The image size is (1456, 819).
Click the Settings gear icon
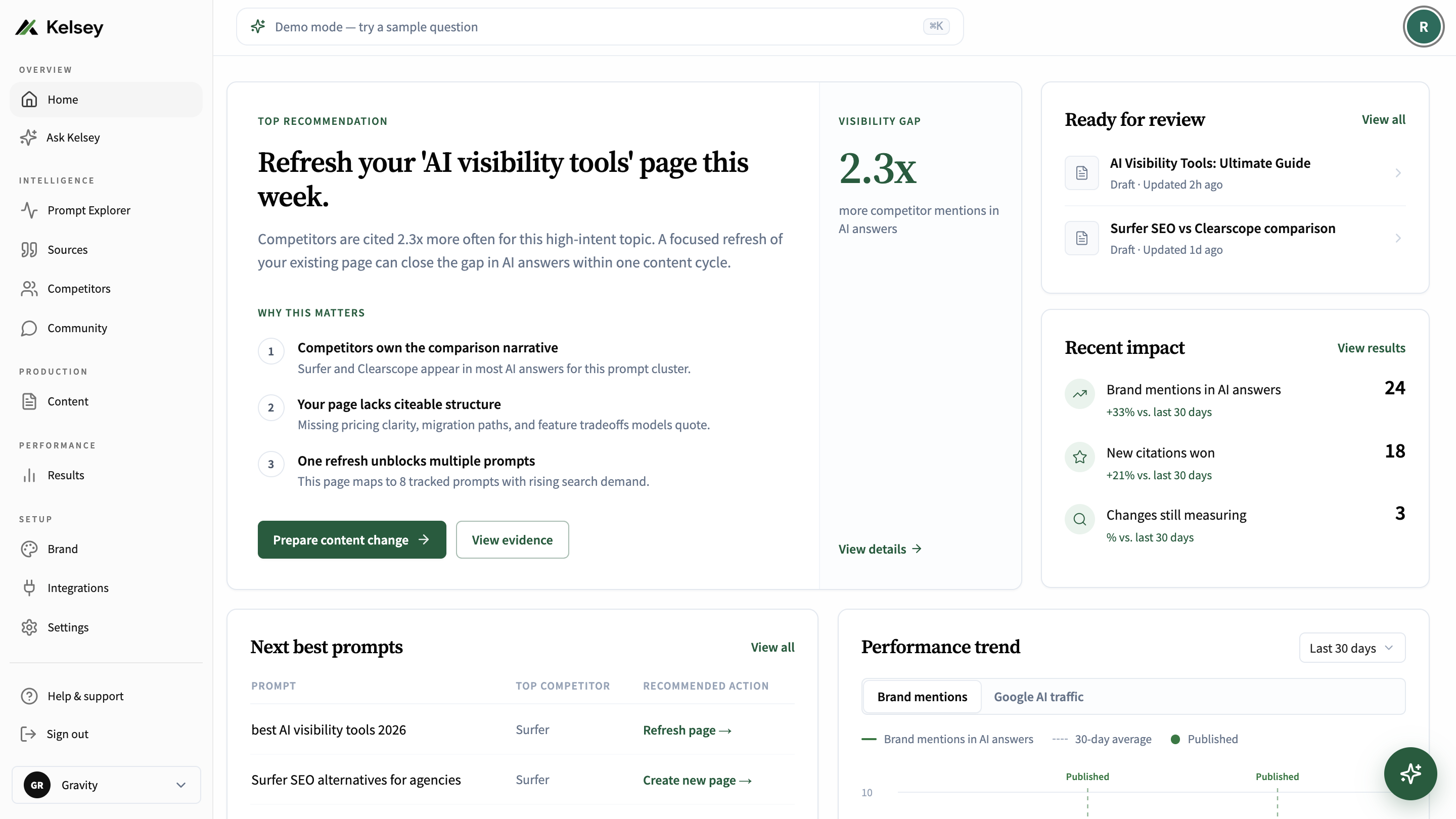tap(29, 627)
